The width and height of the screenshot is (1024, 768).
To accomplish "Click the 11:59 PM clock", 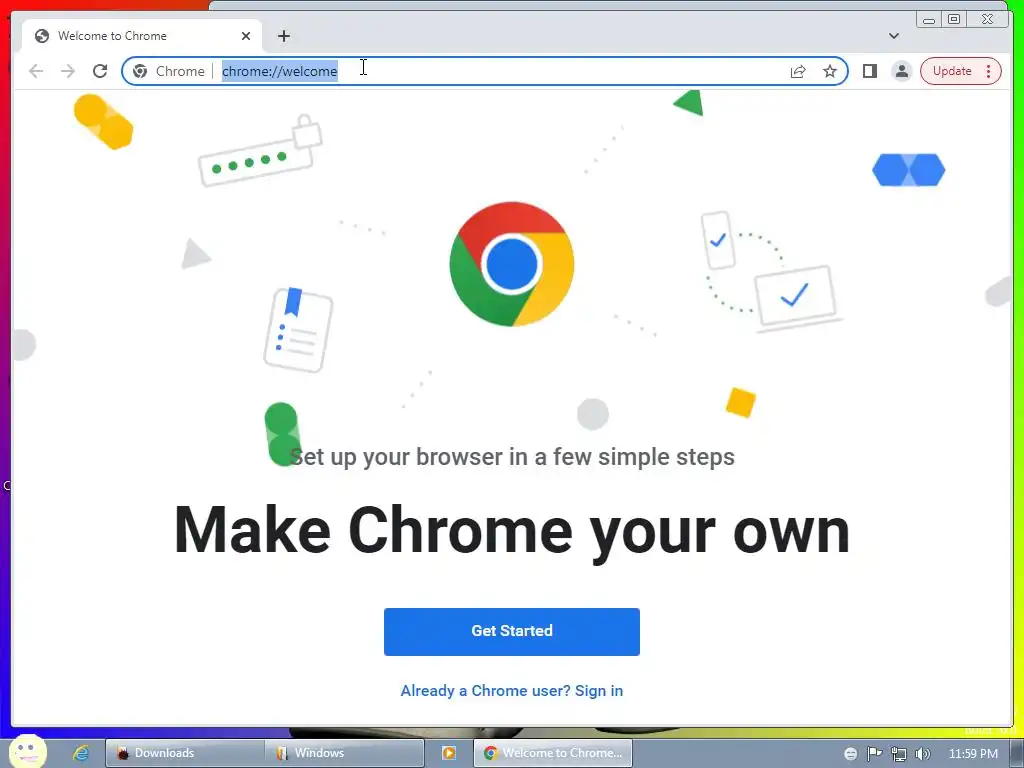I will pos(973,754).
